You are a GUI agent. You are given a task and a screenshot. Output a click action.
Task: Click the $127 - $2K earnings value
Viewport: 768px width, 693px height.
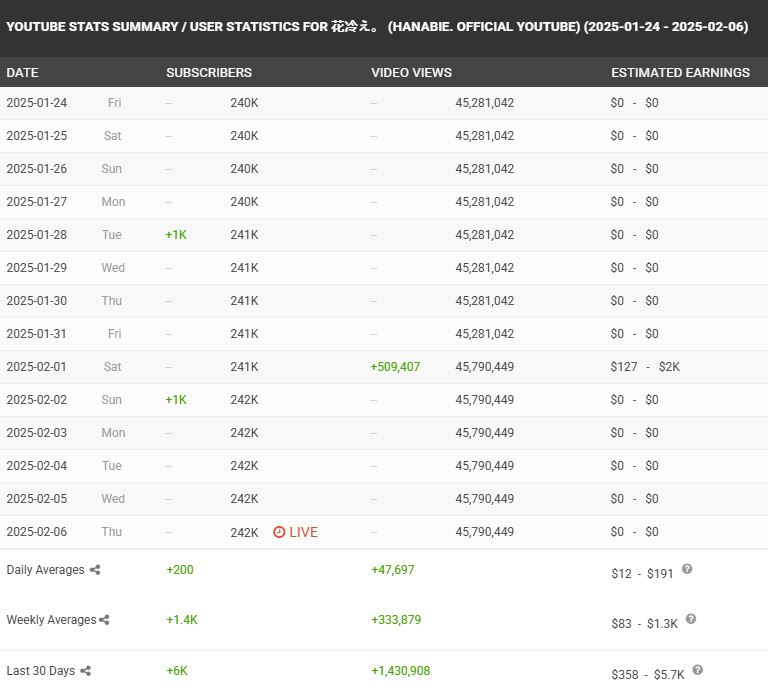645,367
